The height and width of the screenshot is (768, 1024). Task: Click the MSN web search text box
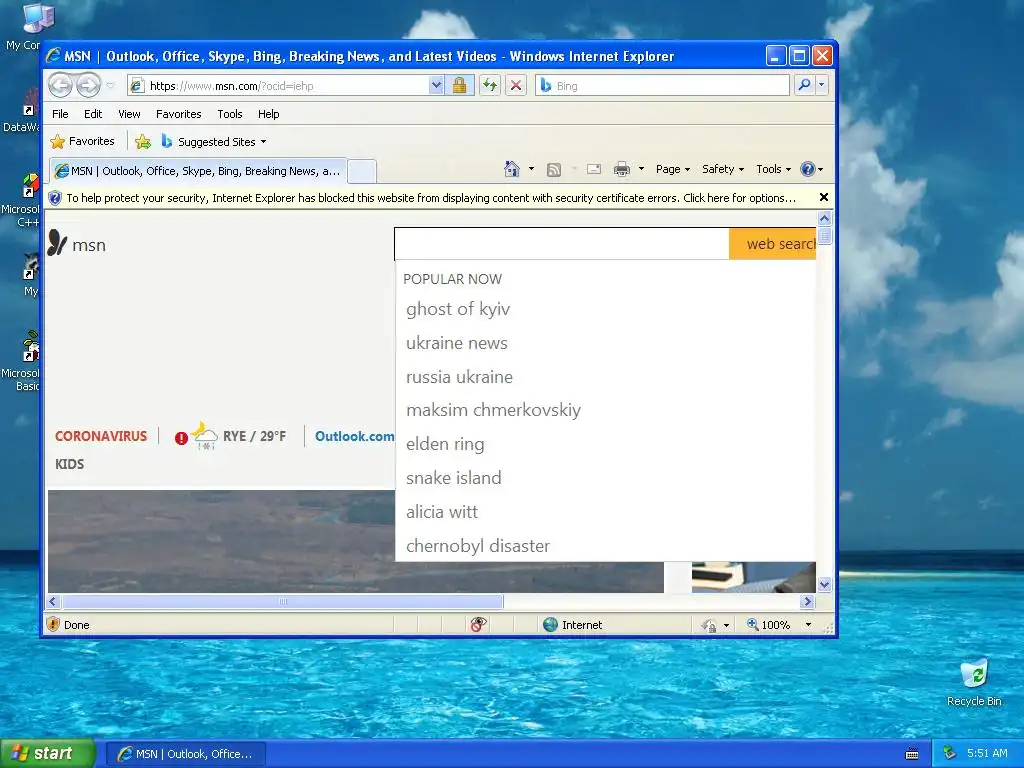(x=562, y=244)
